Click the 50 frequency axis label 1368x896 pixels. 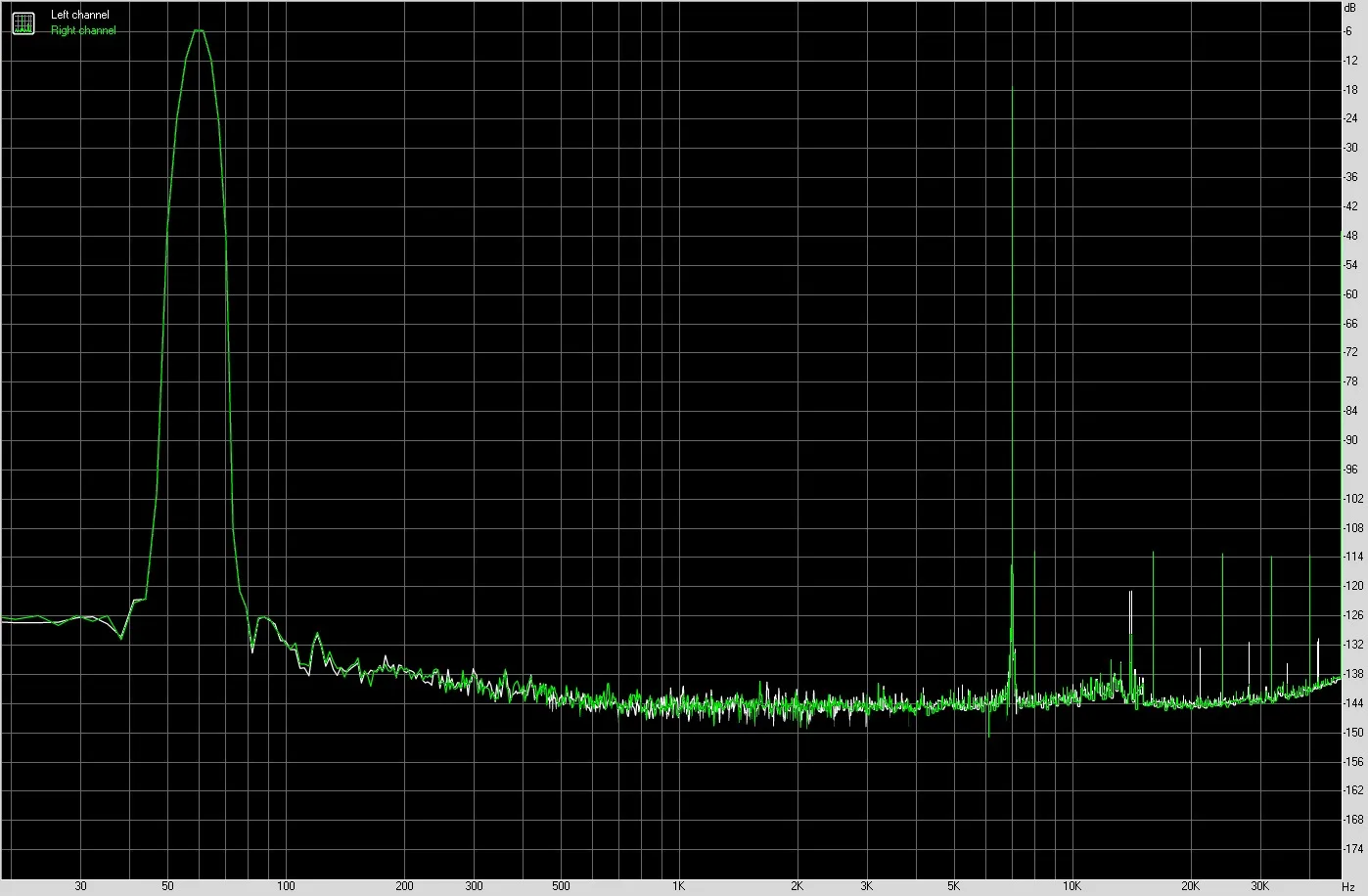pos(168,887)
